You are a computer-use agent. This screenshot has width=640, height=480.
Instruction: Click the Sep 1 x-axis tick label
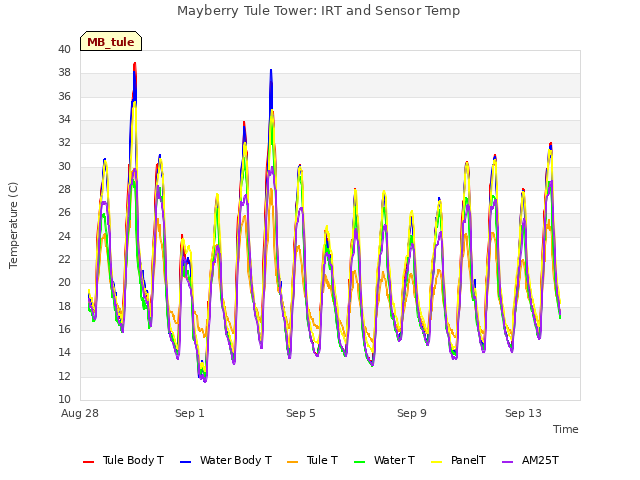(x=190, y=413)
